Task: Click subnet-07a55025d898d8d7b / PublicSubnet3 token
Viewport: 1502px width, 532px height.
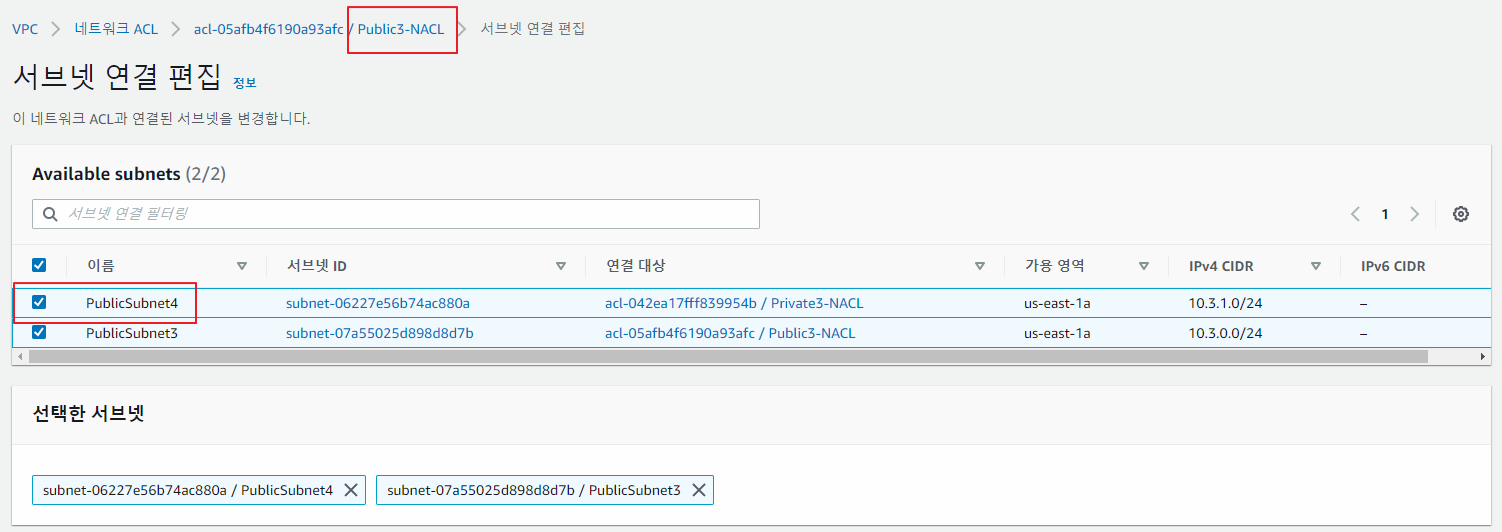Action: 545,490
